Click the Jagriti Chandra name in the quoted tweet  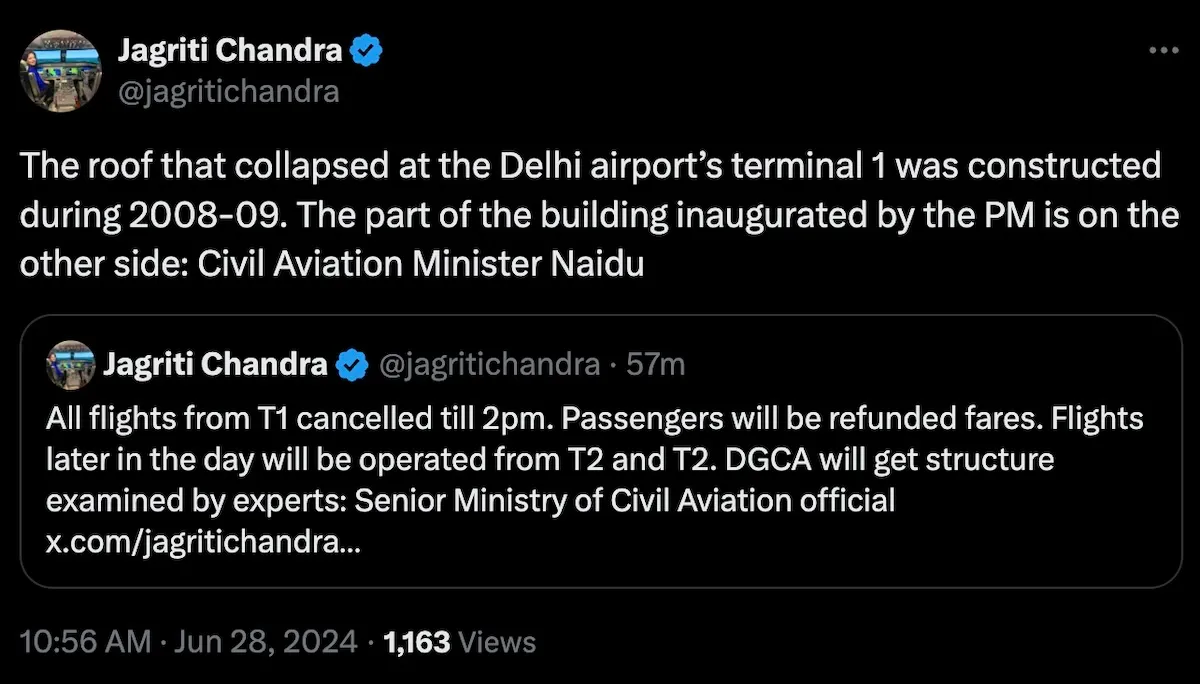point(214,365)
